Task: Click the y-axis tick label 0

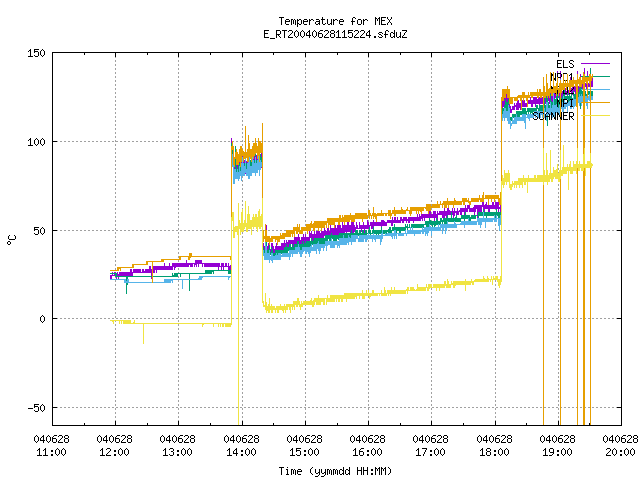Action: pyautogui.click(x=42, y=319)
